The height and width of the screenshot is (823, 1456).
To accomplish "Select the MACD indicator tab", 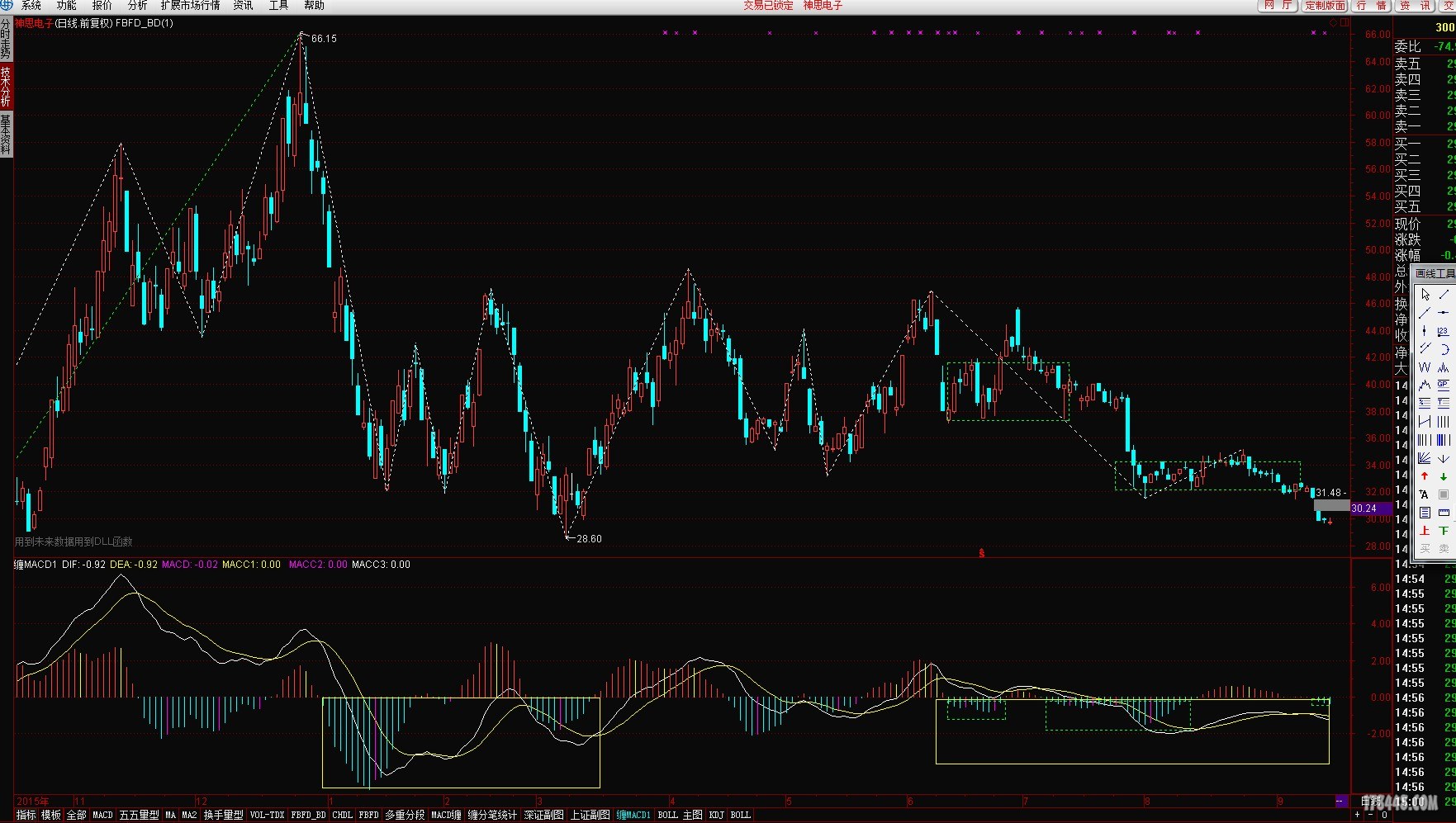I will (103, 815).
